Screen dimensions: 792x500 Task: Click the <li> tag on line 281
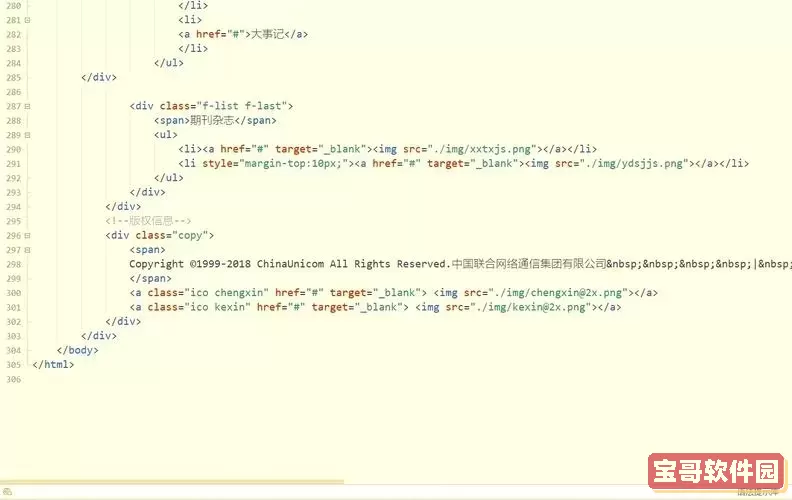tap(190, 20)
